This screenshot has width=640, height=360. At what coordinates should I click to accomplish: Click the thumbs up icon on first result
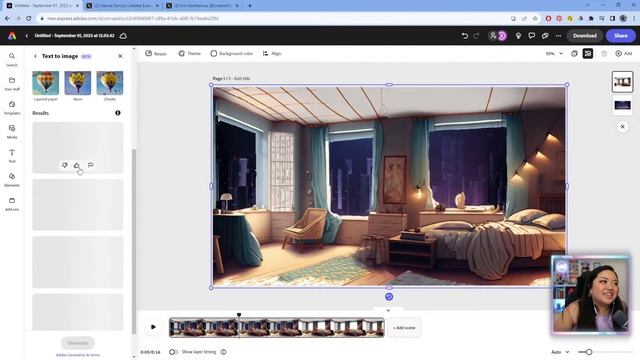[77, 165]
